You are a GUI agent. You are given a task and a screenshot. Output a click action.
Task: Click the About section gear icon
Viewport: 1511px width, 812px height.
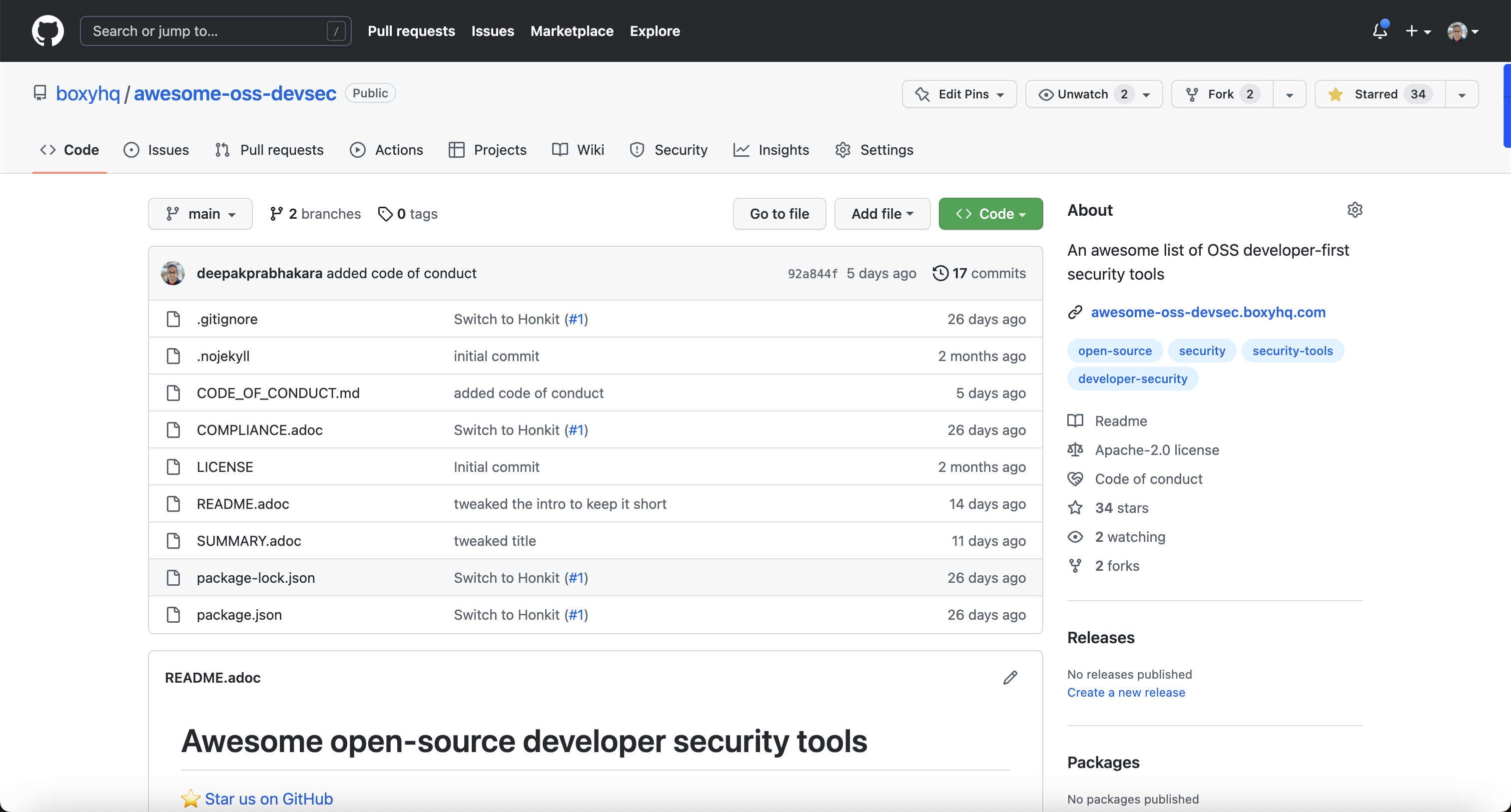pyautogui.click(x=1355, y=210)
